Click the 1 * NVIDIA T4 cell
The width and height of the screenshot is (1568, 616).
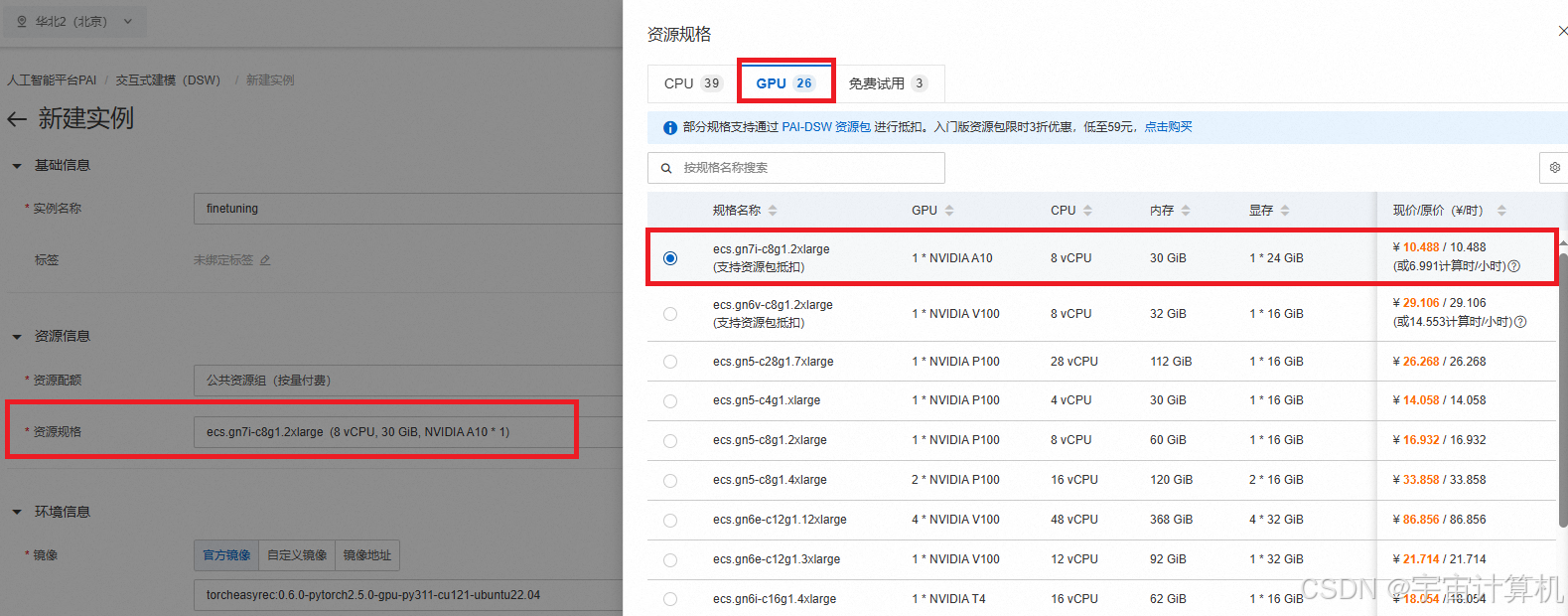[x=948, y=599]
